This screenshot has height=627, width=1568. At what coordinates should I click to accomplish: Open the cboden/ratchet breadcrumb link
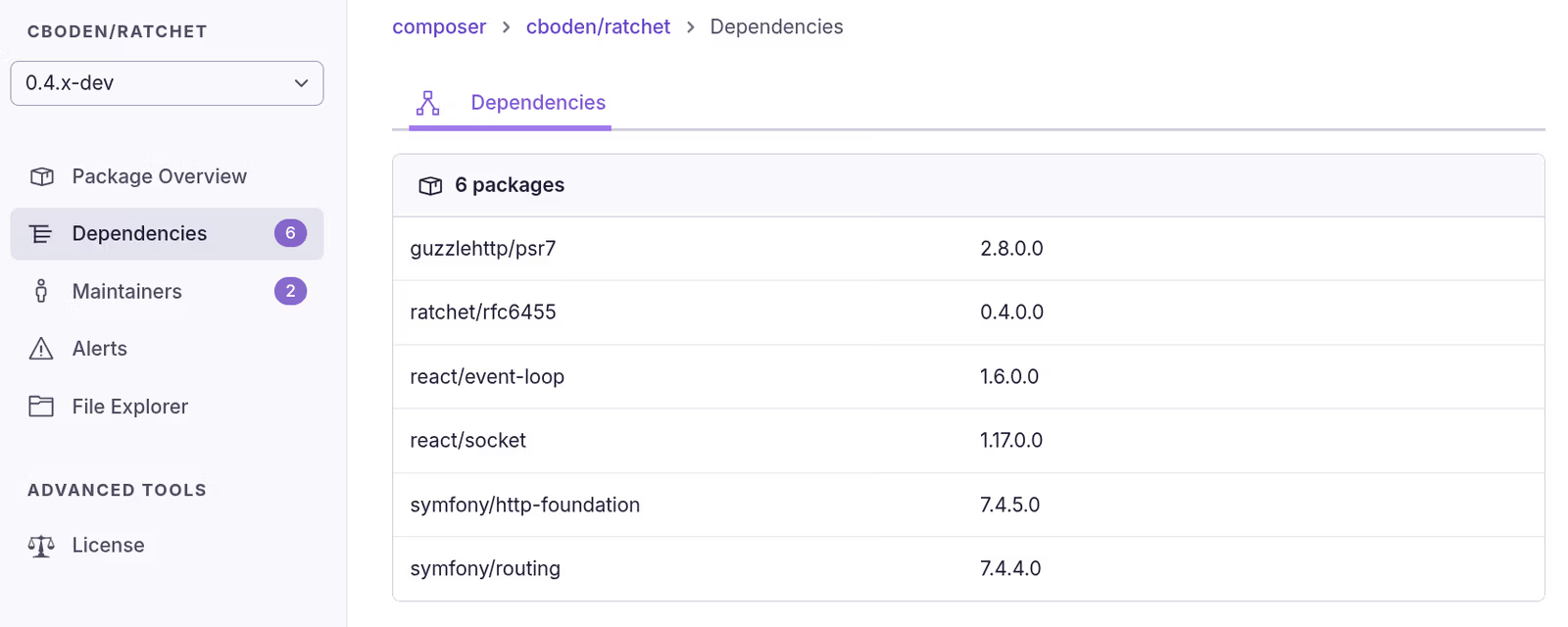coord(598,27)
